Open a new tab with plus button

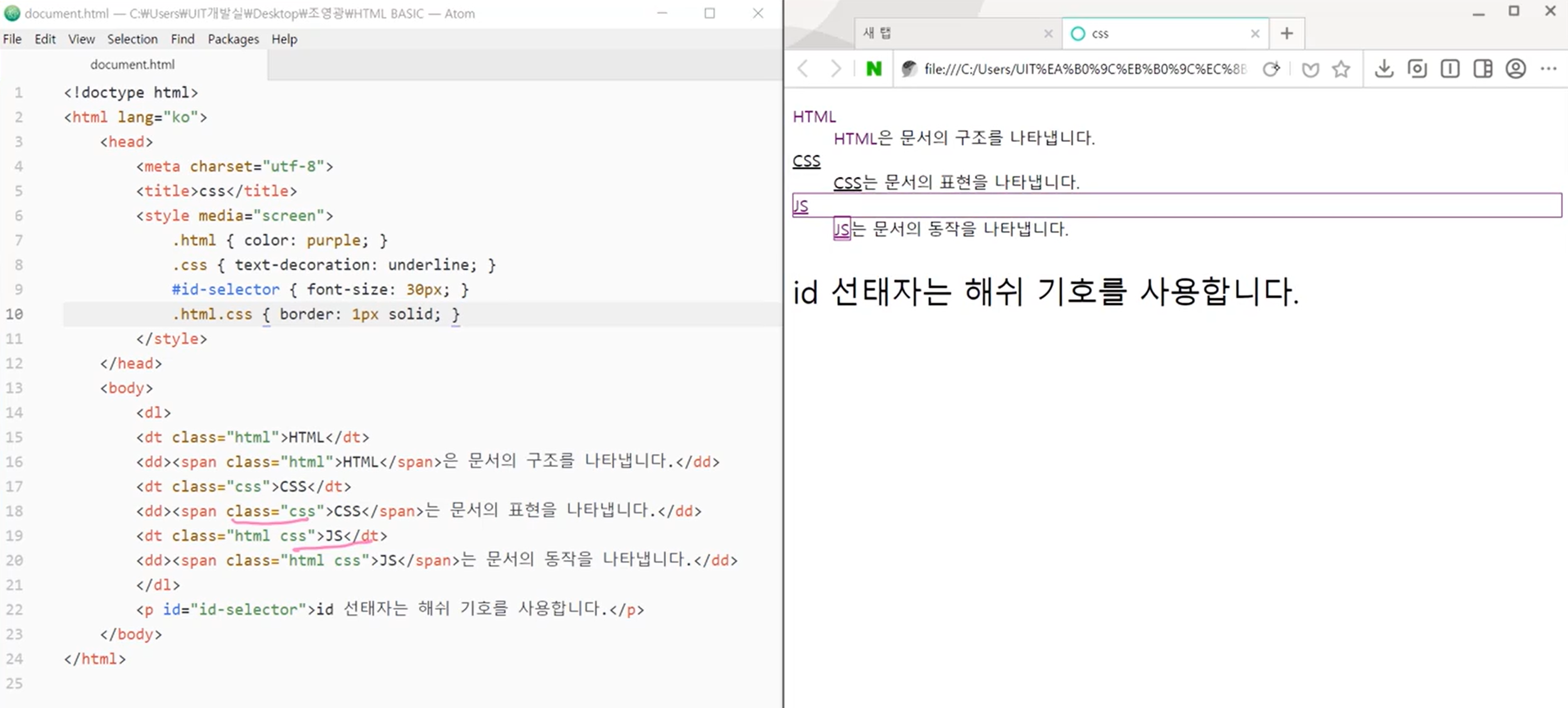[x=1287, y=34]
